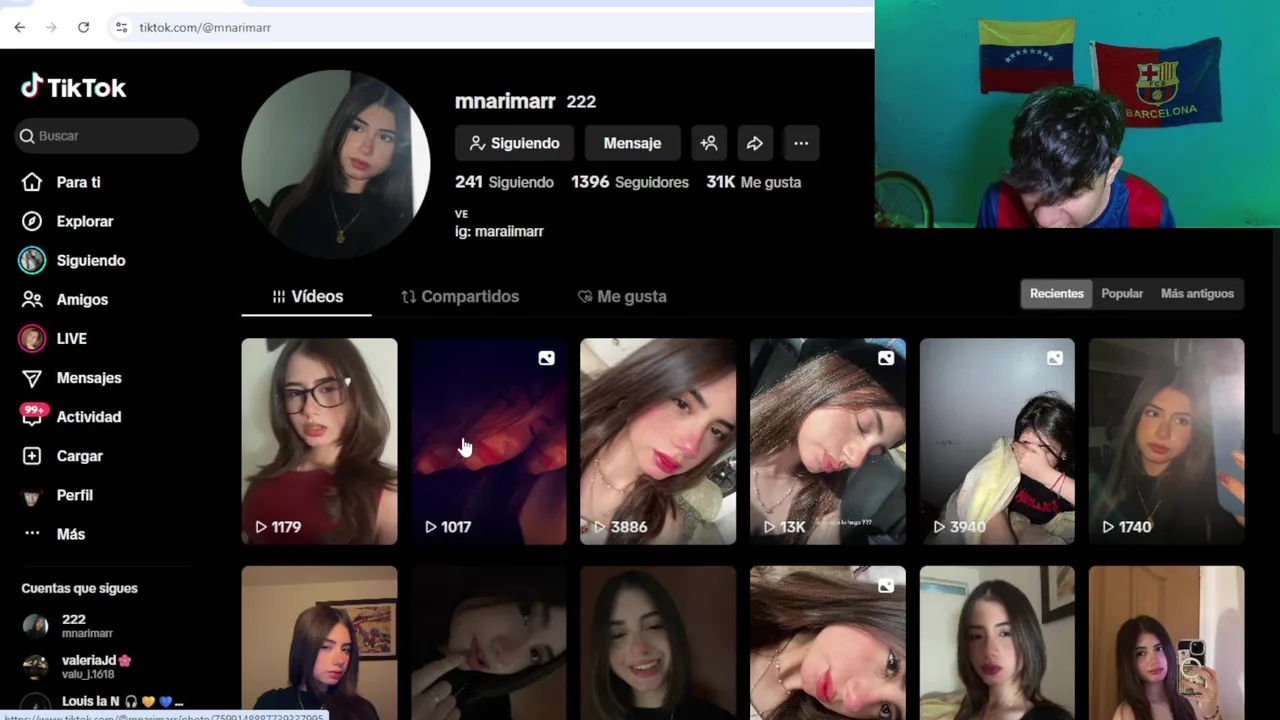Click the Cuentas que sigues heading

pos(79,588)
